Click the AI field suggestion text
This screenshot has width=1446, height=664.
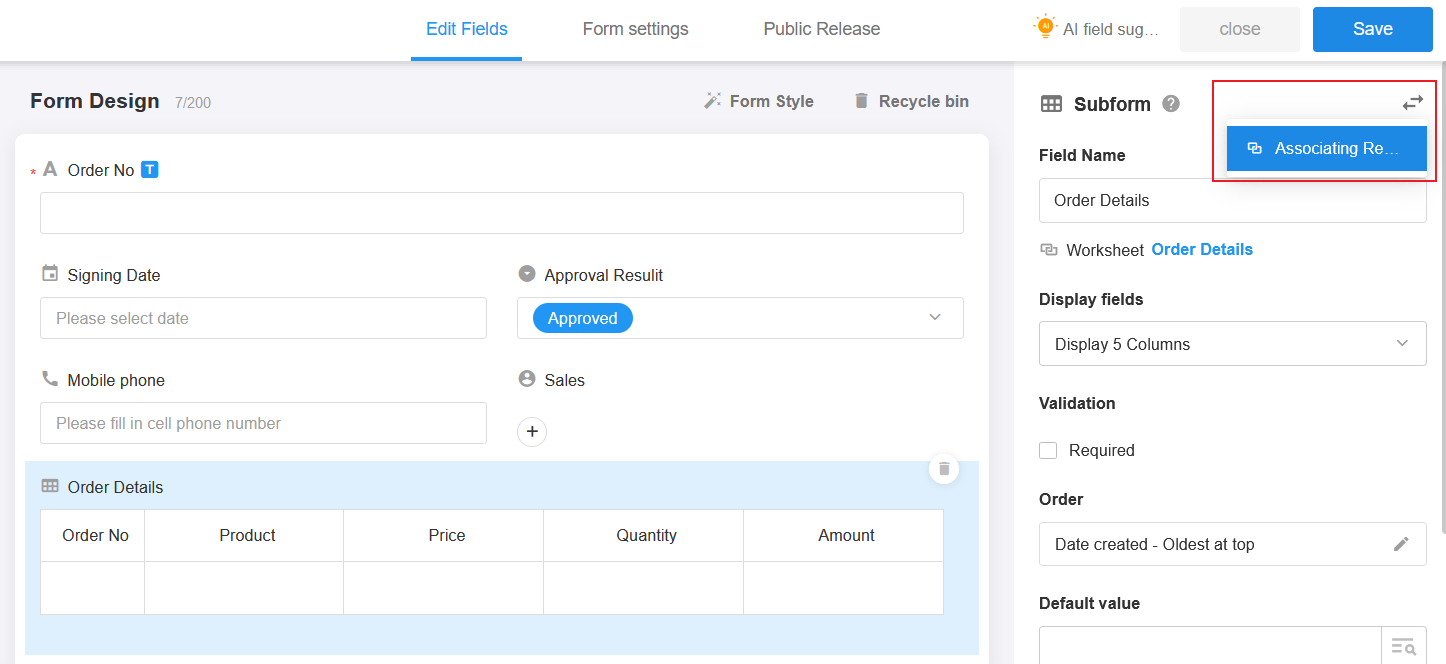coord(1111,29)
